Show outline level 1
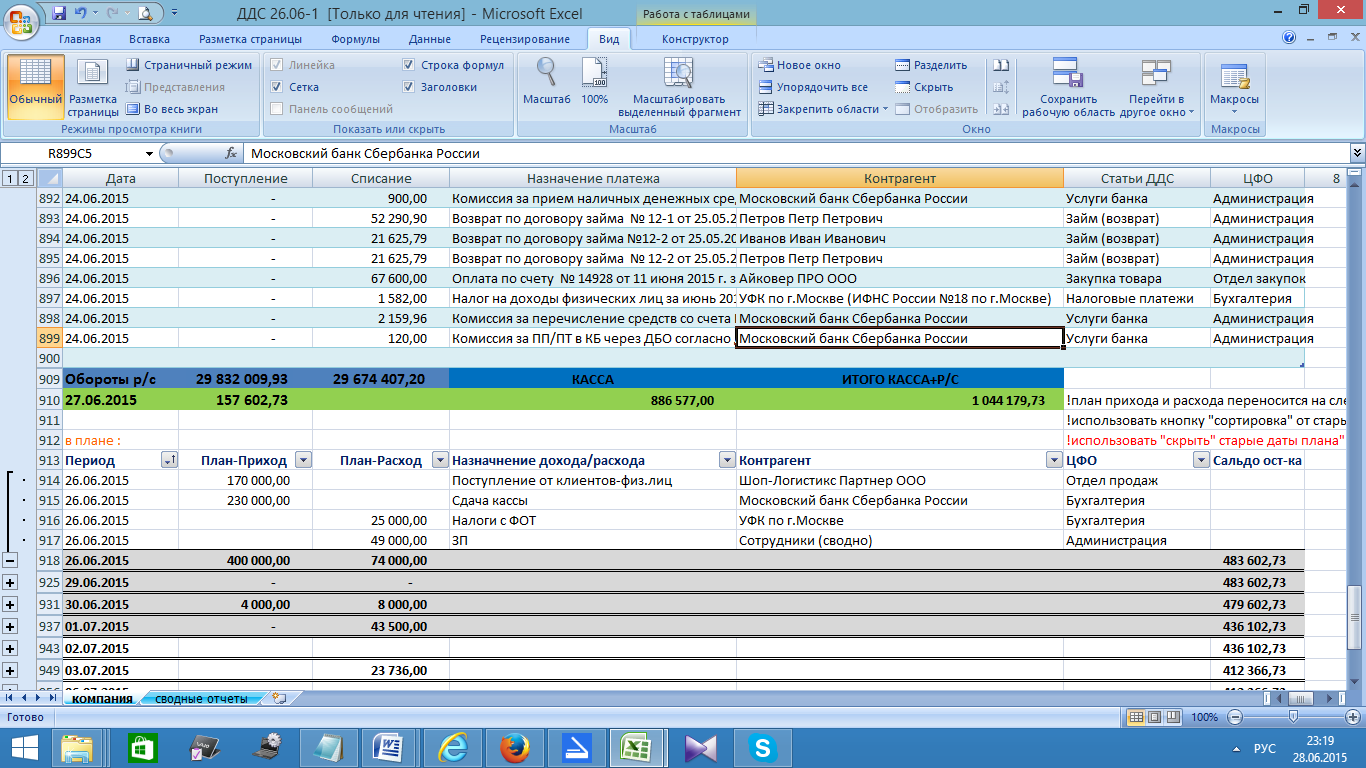The width and height of the screenshot is (1366, 768). (x=9, y=179)
